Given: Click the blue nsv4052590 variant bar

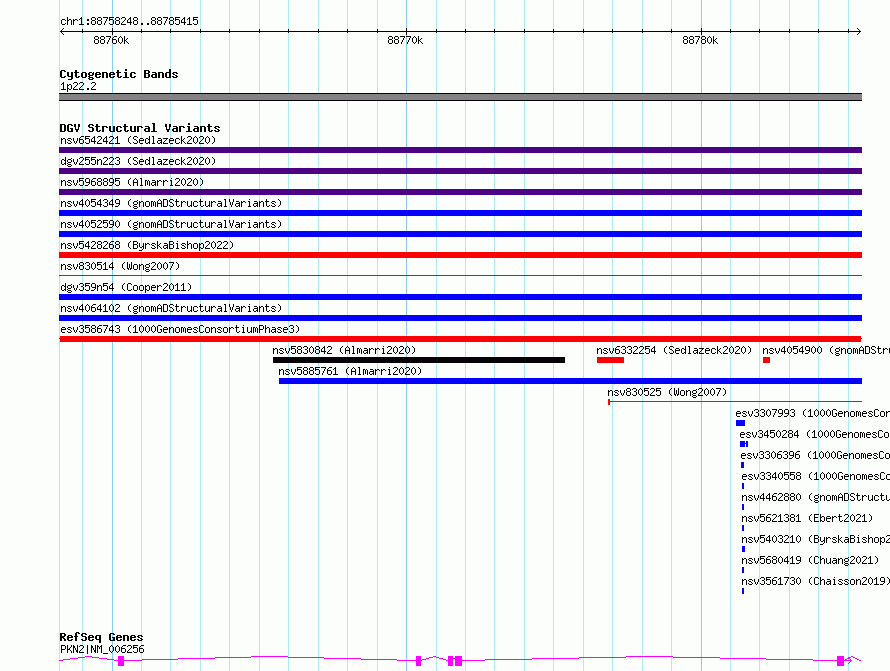Looking at the screenshot, I should click(460, 234).
